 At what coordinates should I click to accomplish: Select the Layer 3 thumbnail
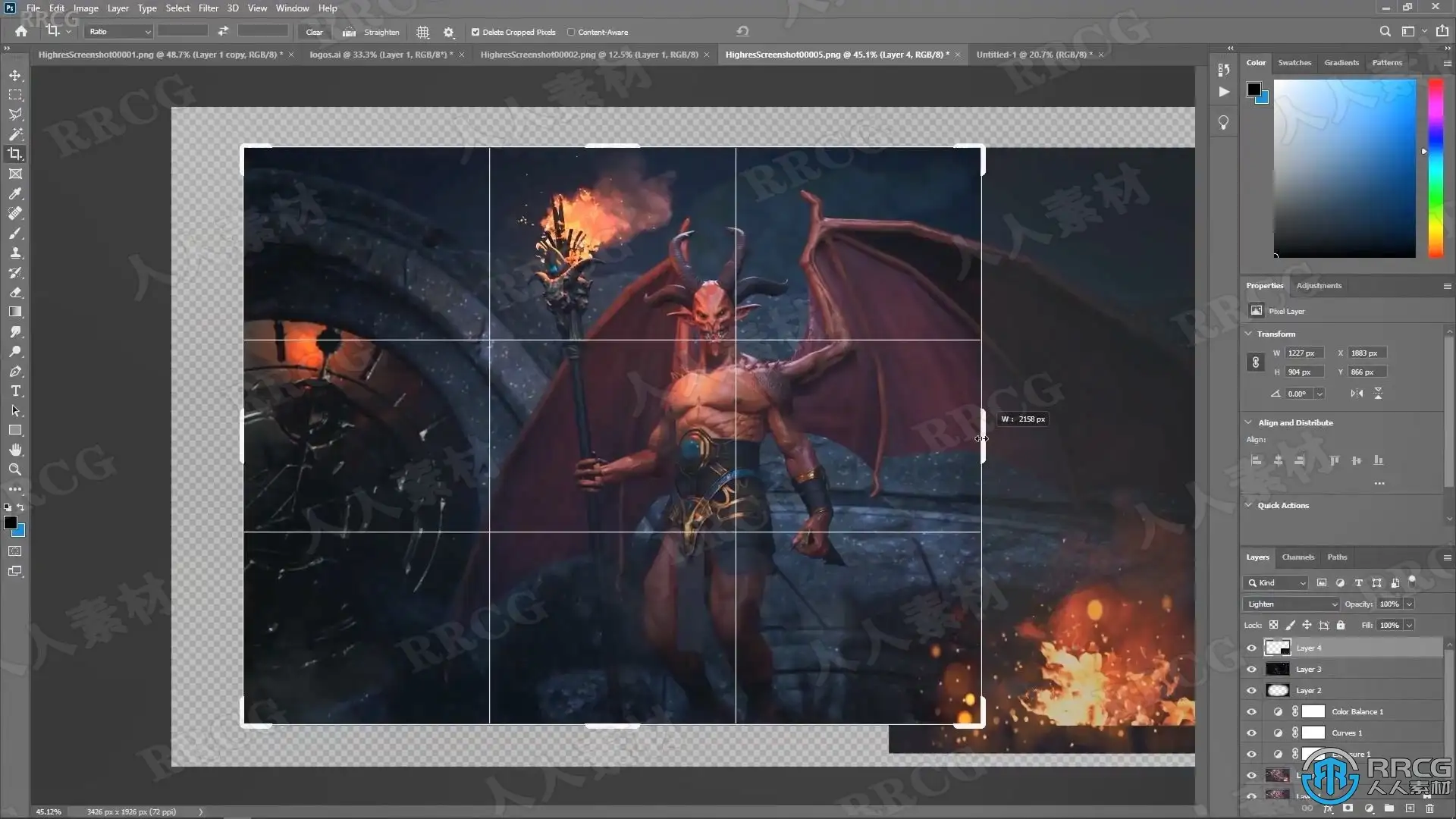click(1278, 669)
